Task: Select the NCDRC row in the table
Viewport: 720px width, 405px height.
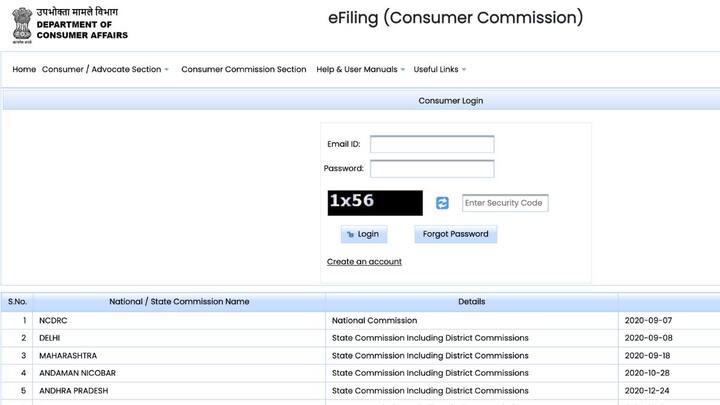Action: coord(53,321)
